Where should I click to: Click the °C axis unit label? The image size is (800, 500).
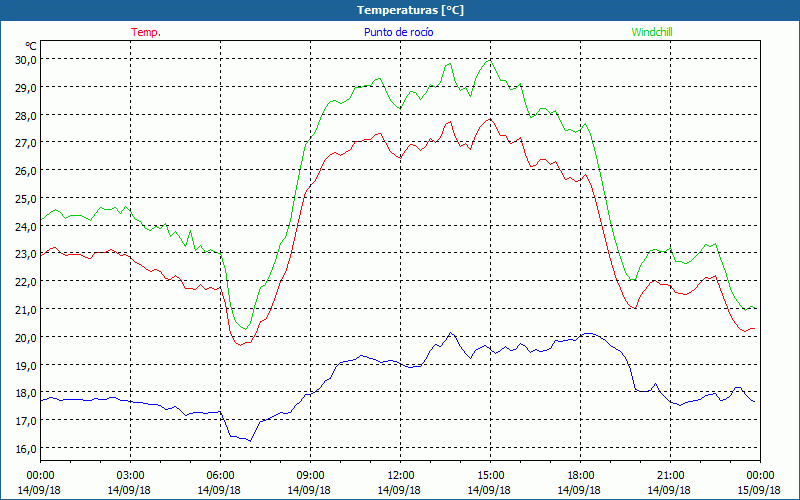(x=31, y=47)
